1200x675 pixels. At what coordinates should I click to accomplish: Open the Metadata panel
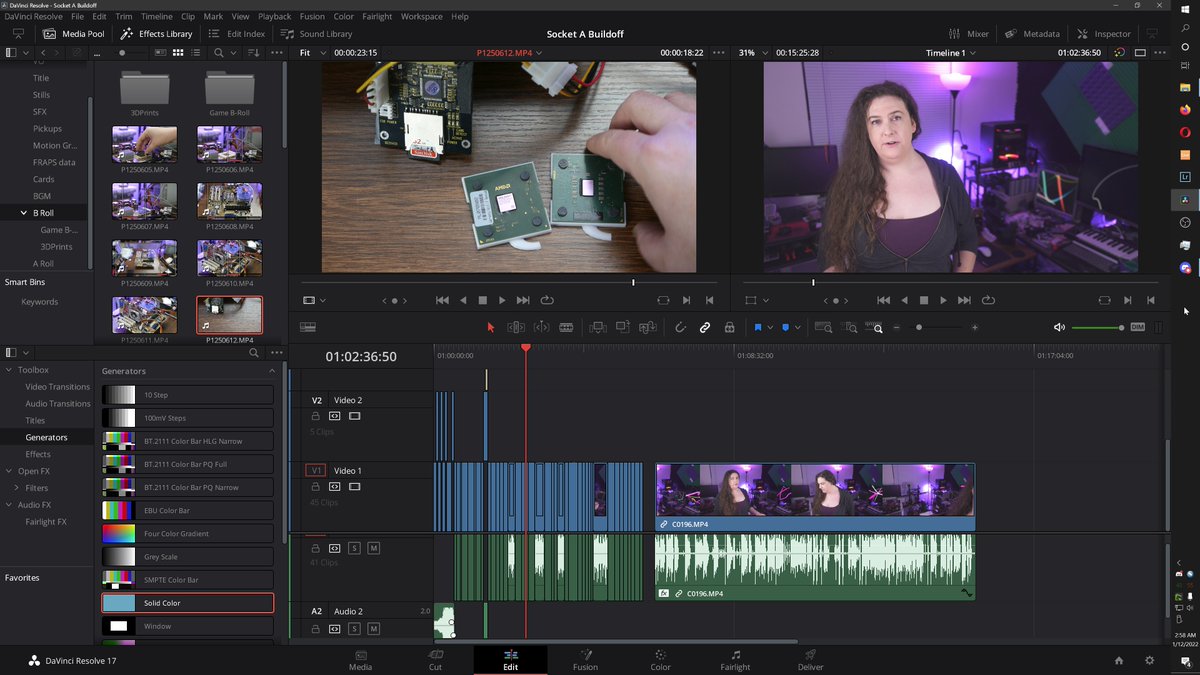click(1031, 34)
